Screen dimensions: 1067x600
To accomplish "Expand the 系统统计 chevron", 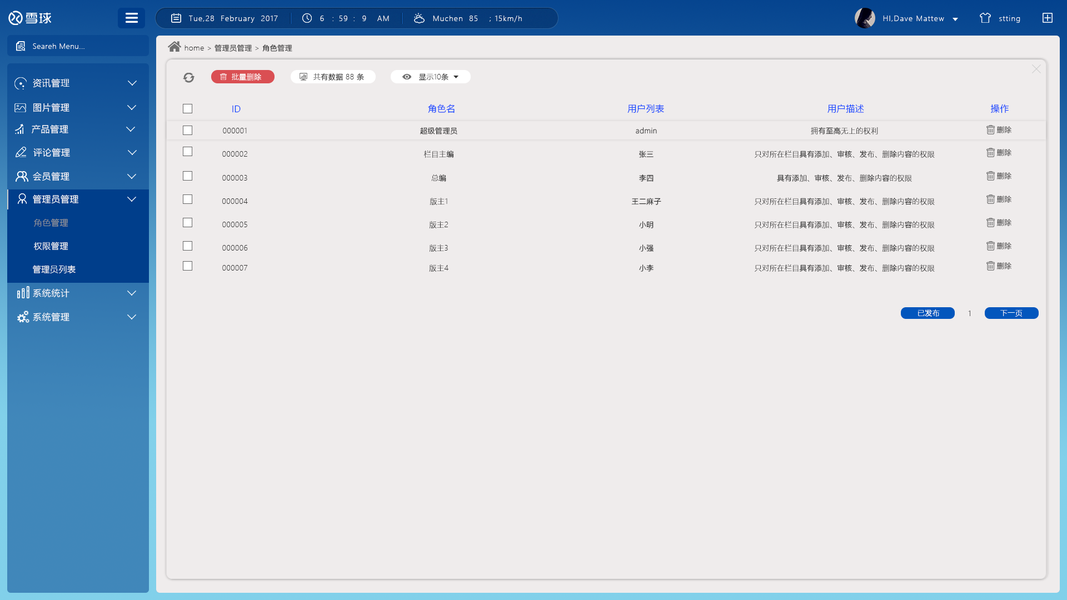I will [132, 293].
